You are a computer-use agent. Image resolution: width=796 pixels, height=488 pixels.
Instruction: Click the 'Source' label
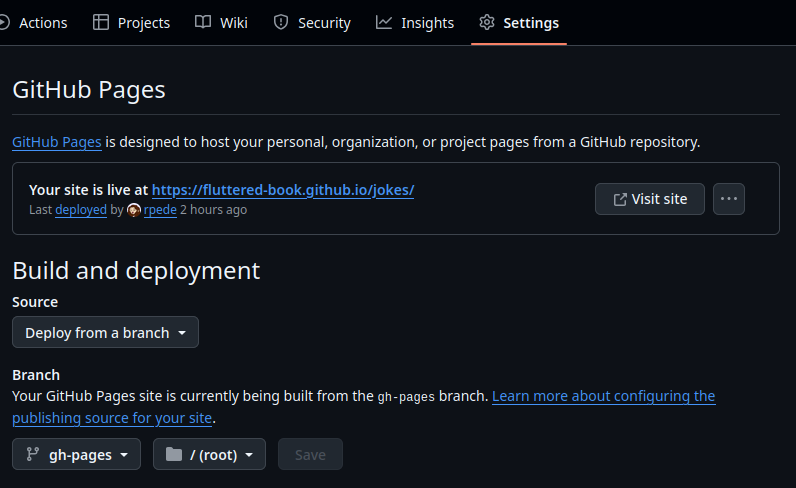click(x=35, y=302)
